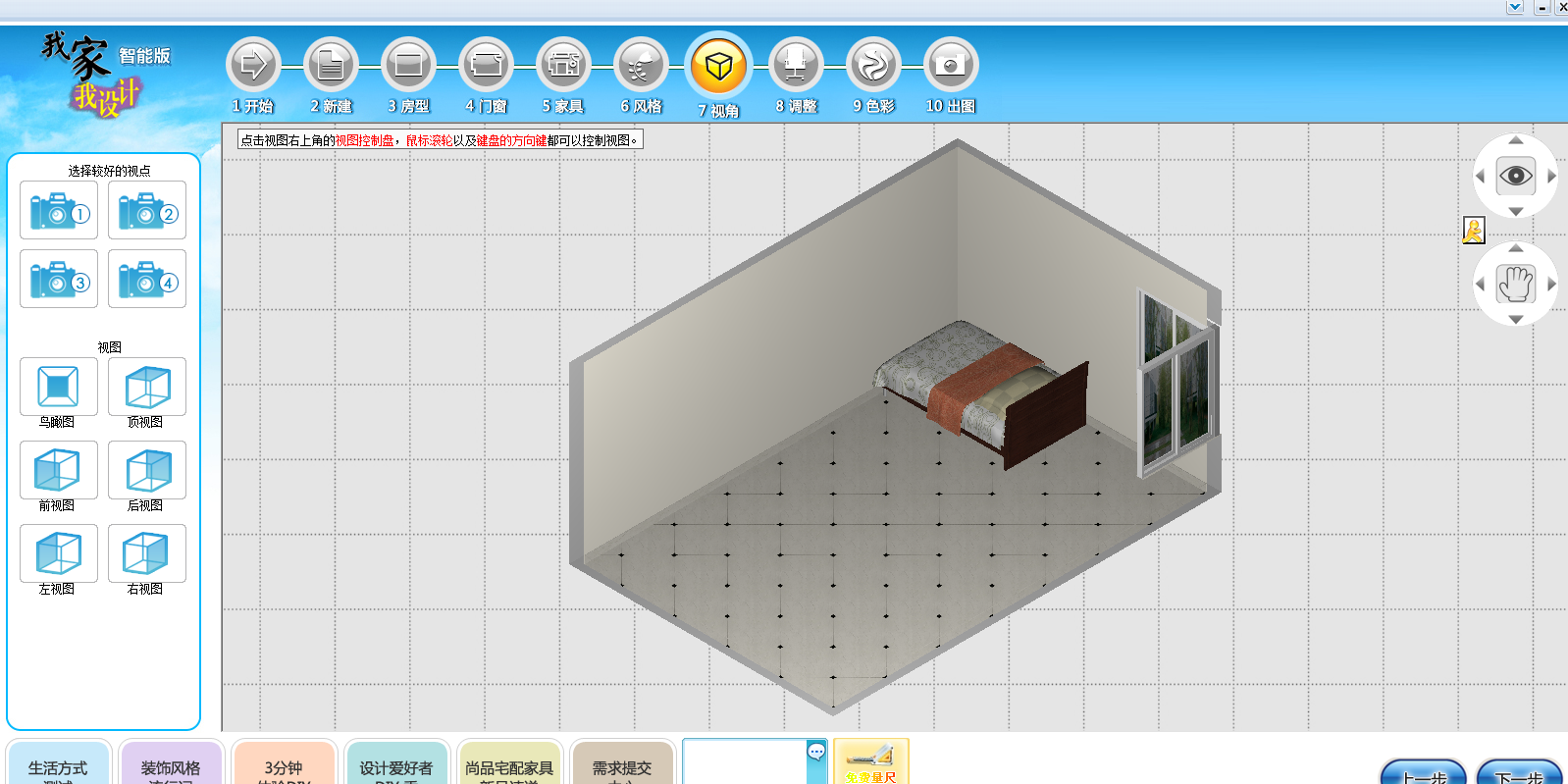
Task: Select camera viewpoint 1
Action: click(59, 211)
